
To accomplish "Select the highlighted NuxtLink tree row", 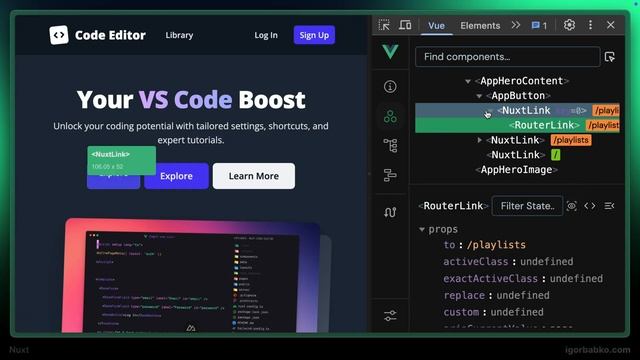I will coord(517,111).
